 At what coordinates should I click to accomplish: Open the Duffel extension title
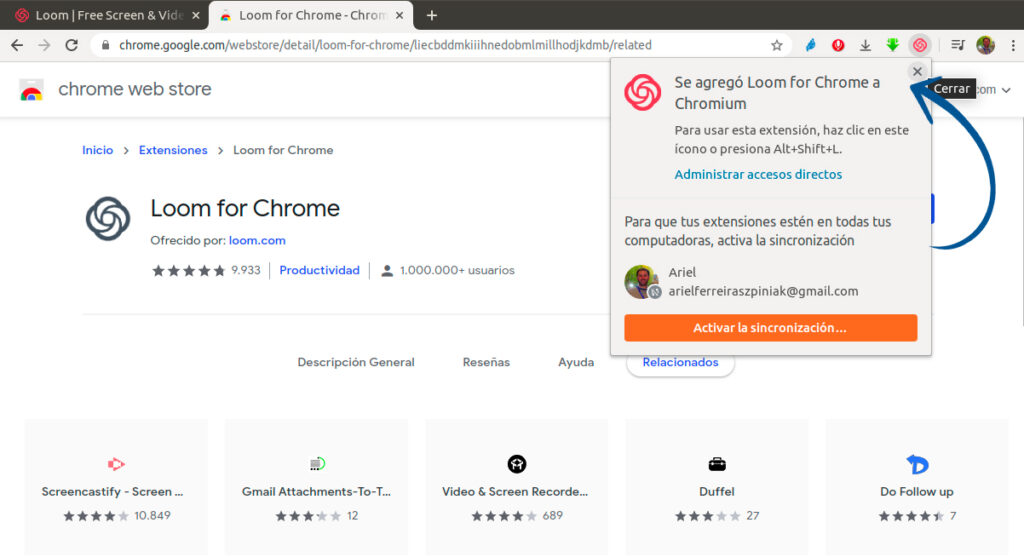(x=716, y=492)
